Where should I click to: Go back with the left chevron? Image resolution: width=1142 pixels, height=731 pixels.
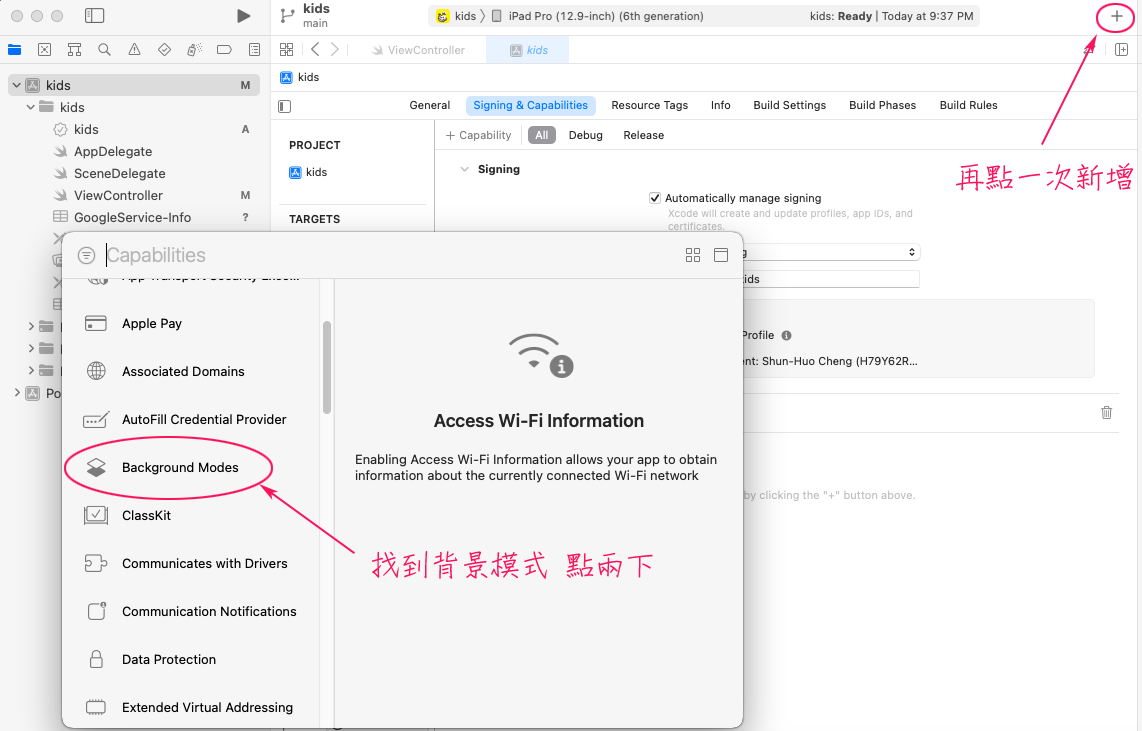tap(315, 50)
